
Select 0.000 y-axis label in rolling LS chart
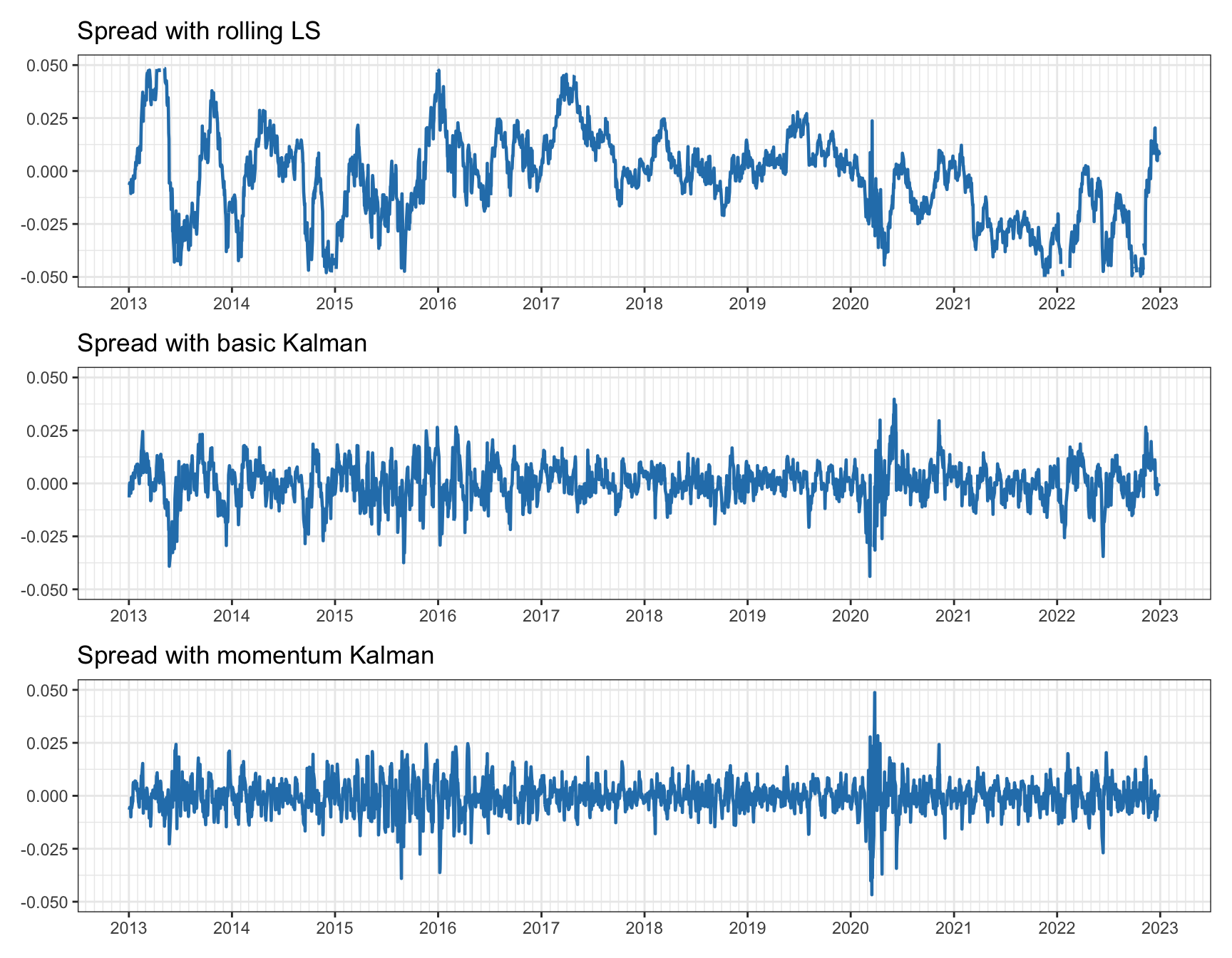pyautogui.click(x=47, y=171)
